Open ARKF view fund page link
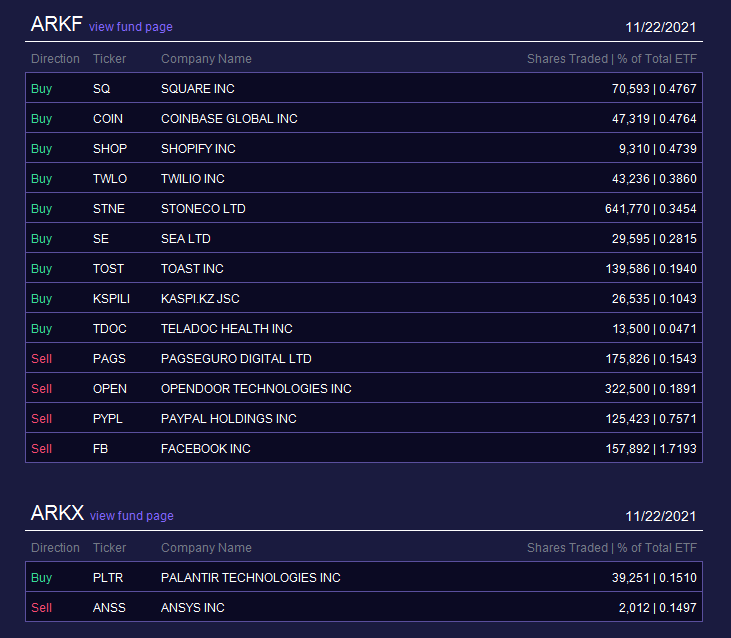Screen dimensions: 731x638 [x=131, y=27]
